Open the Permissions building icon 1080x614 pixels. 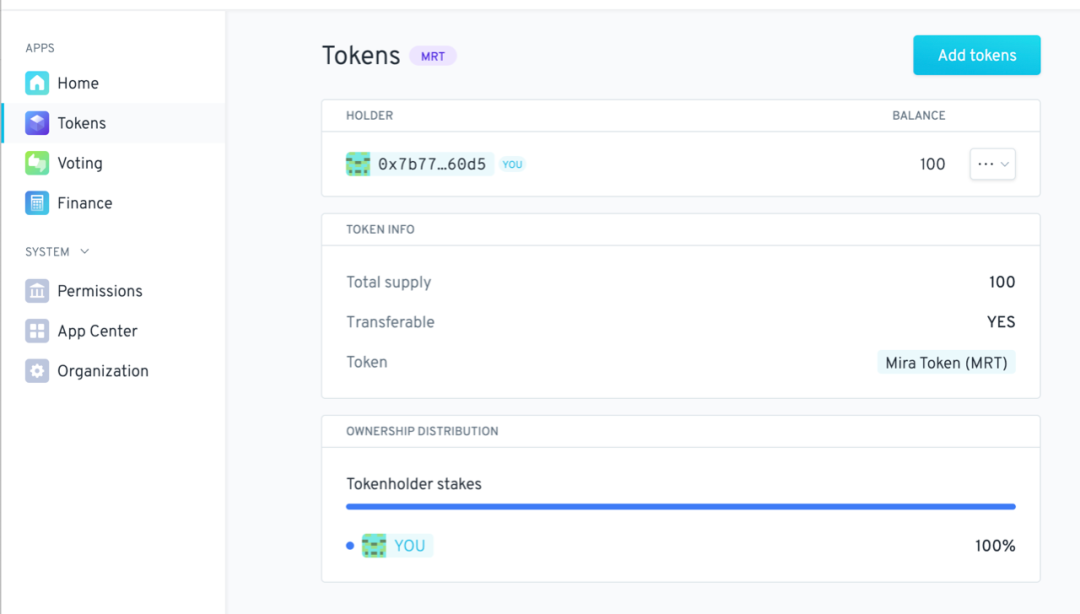click(x=37, y=291)
